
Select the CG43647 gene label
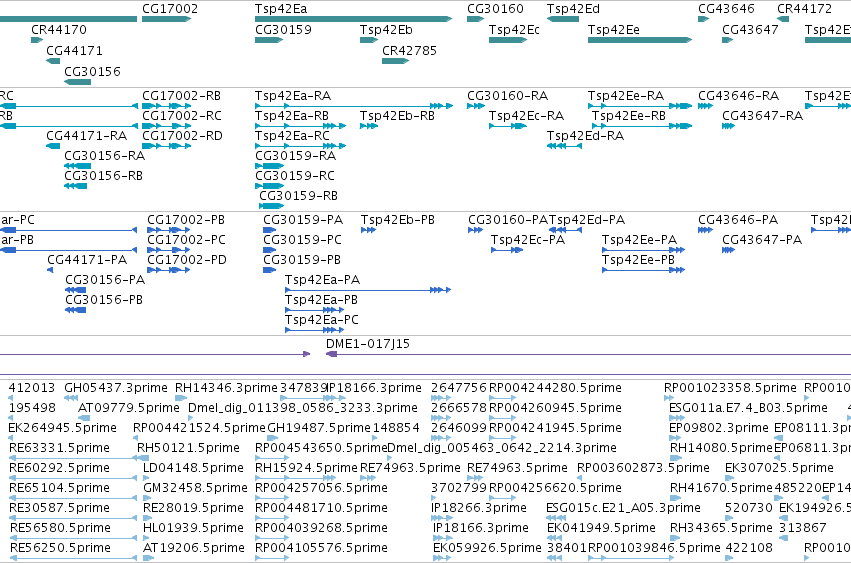pos(750,29)
